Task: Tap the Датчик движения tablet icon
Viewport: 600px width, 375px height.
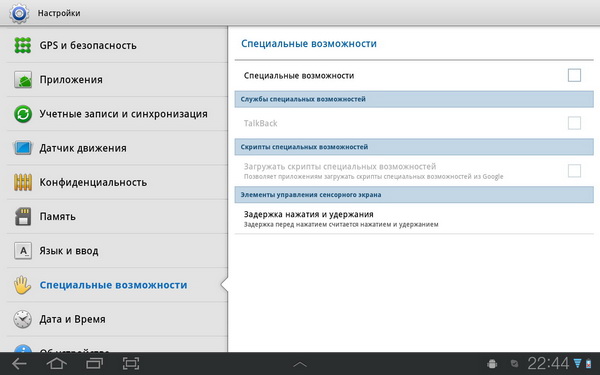Action: click(x=23, y=148)
